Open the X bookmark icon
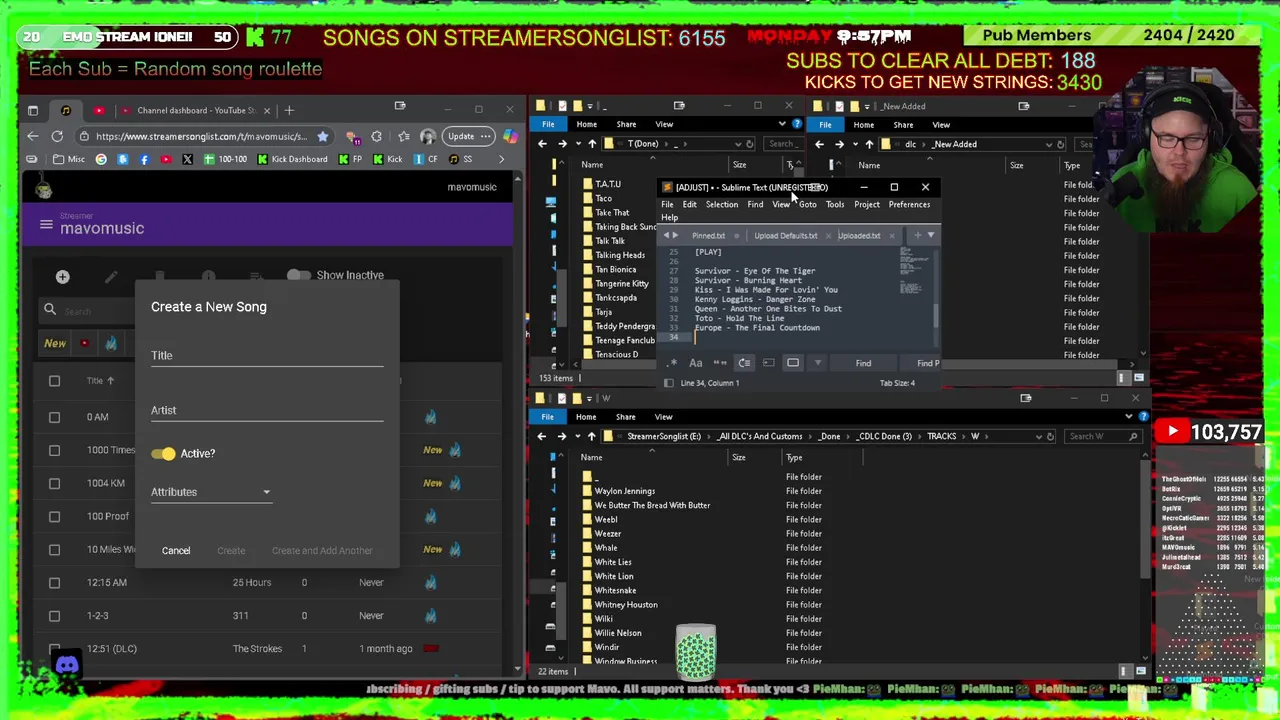 pos(187,159)
